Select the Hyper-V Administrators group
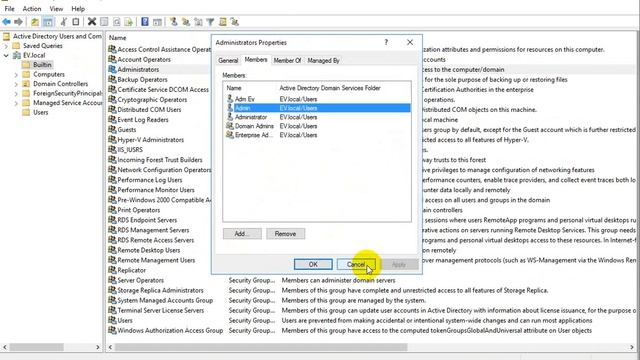Screen dimensions: 640x360 tap(150, 140)
